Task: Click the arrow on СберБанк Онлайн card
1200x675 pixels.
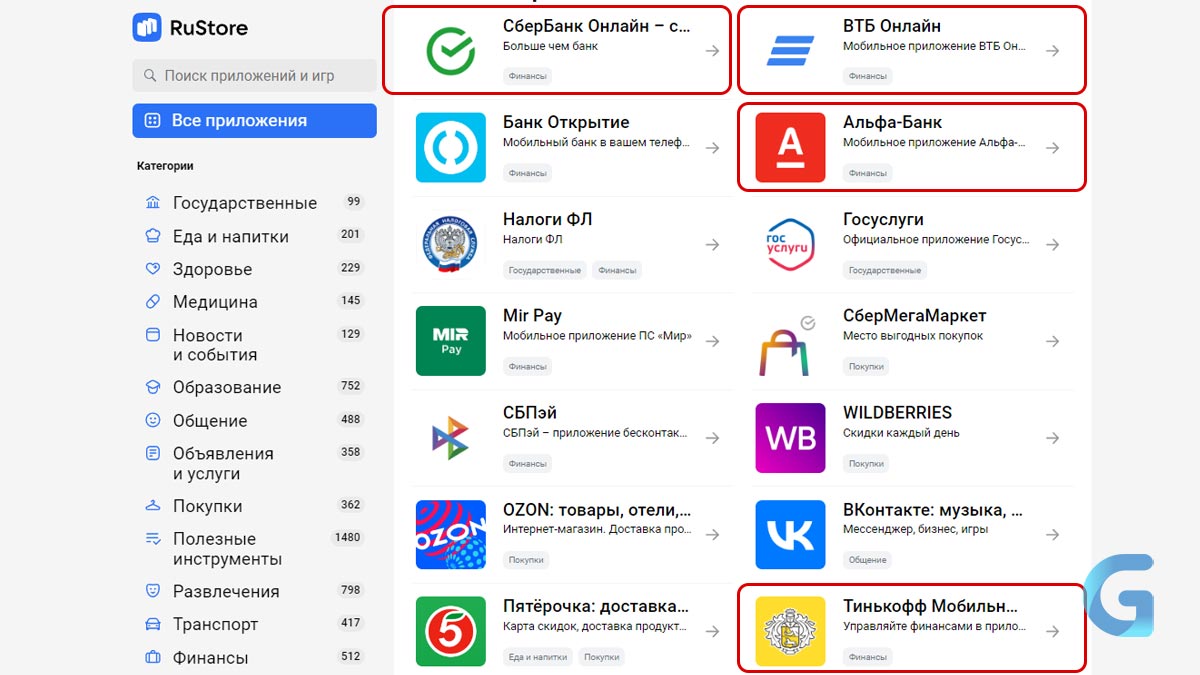Action: tap(712, 51)
